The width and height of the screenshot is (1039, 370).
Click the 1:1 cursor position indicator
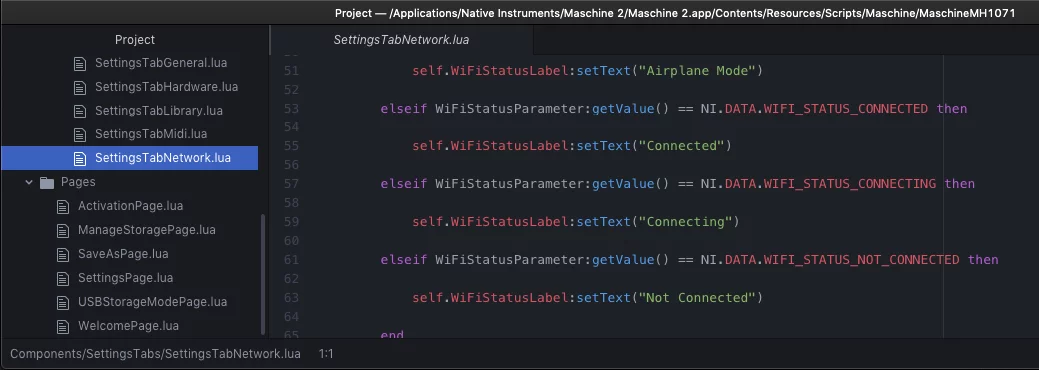pos(325,354)
